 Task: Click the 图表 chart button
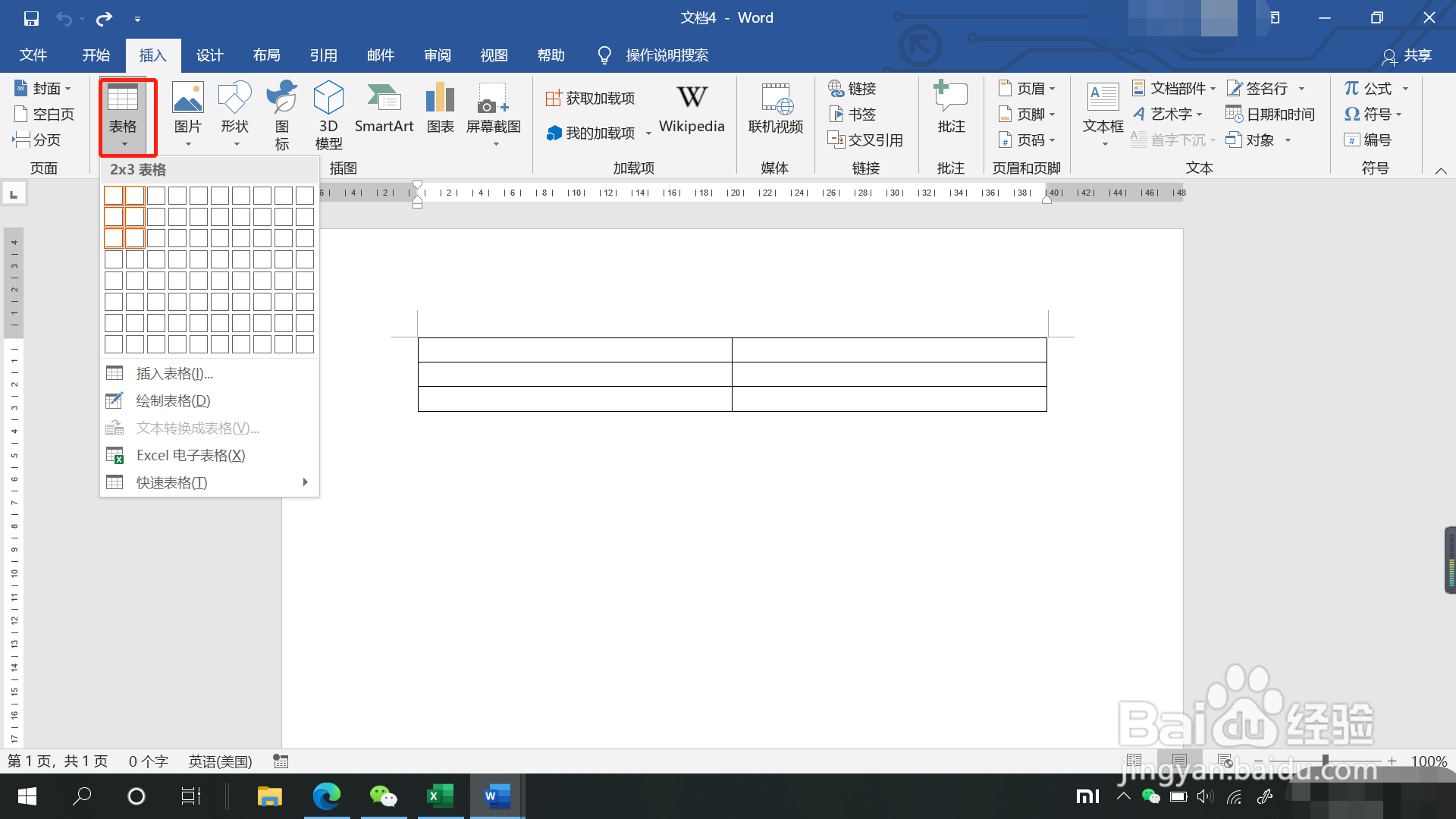441,108
